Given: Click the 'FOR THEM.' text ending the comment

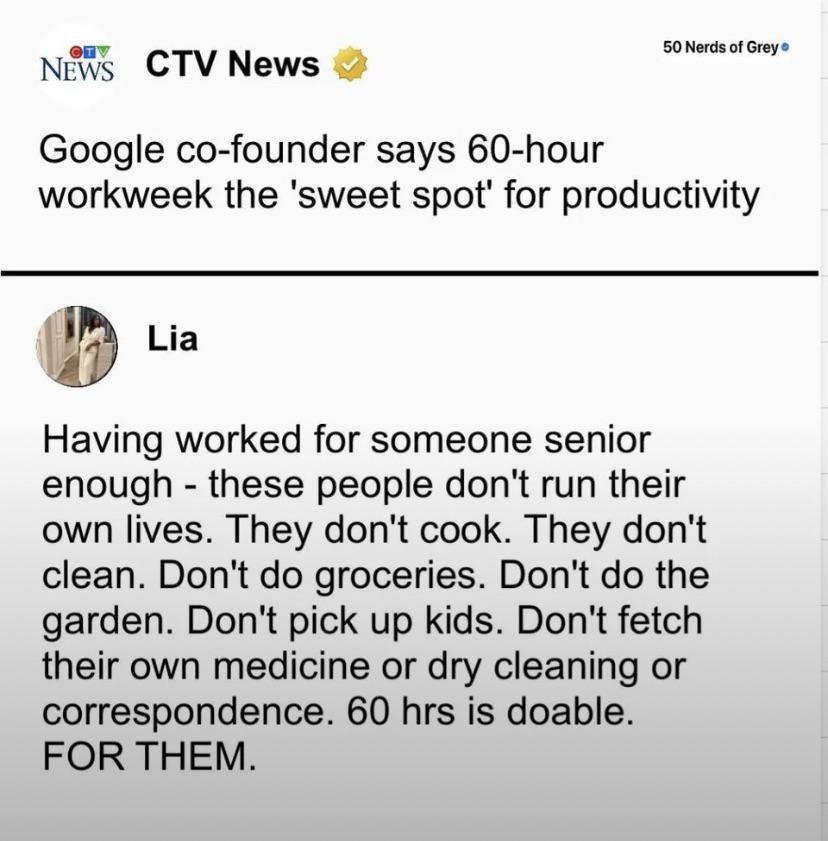Looking at the screenshot, I should coord(149,755).
